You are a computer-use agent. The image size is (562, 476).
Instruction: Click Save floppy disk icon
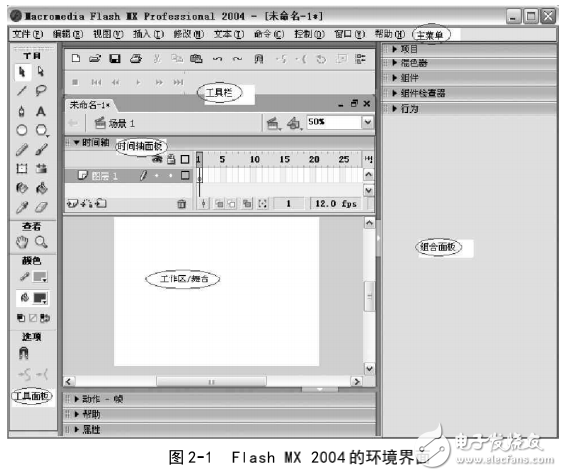tap(115, 59)
